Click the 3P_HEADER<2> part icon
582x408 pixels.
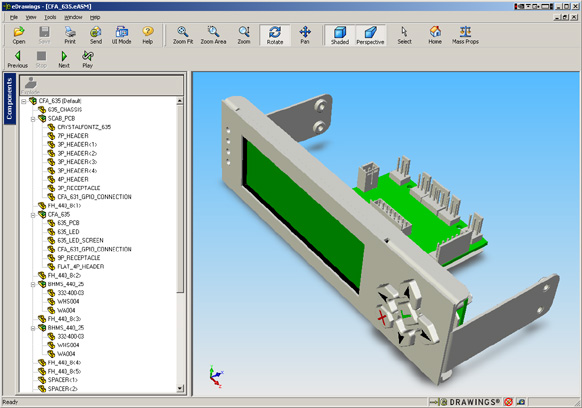tap(51, 153)
